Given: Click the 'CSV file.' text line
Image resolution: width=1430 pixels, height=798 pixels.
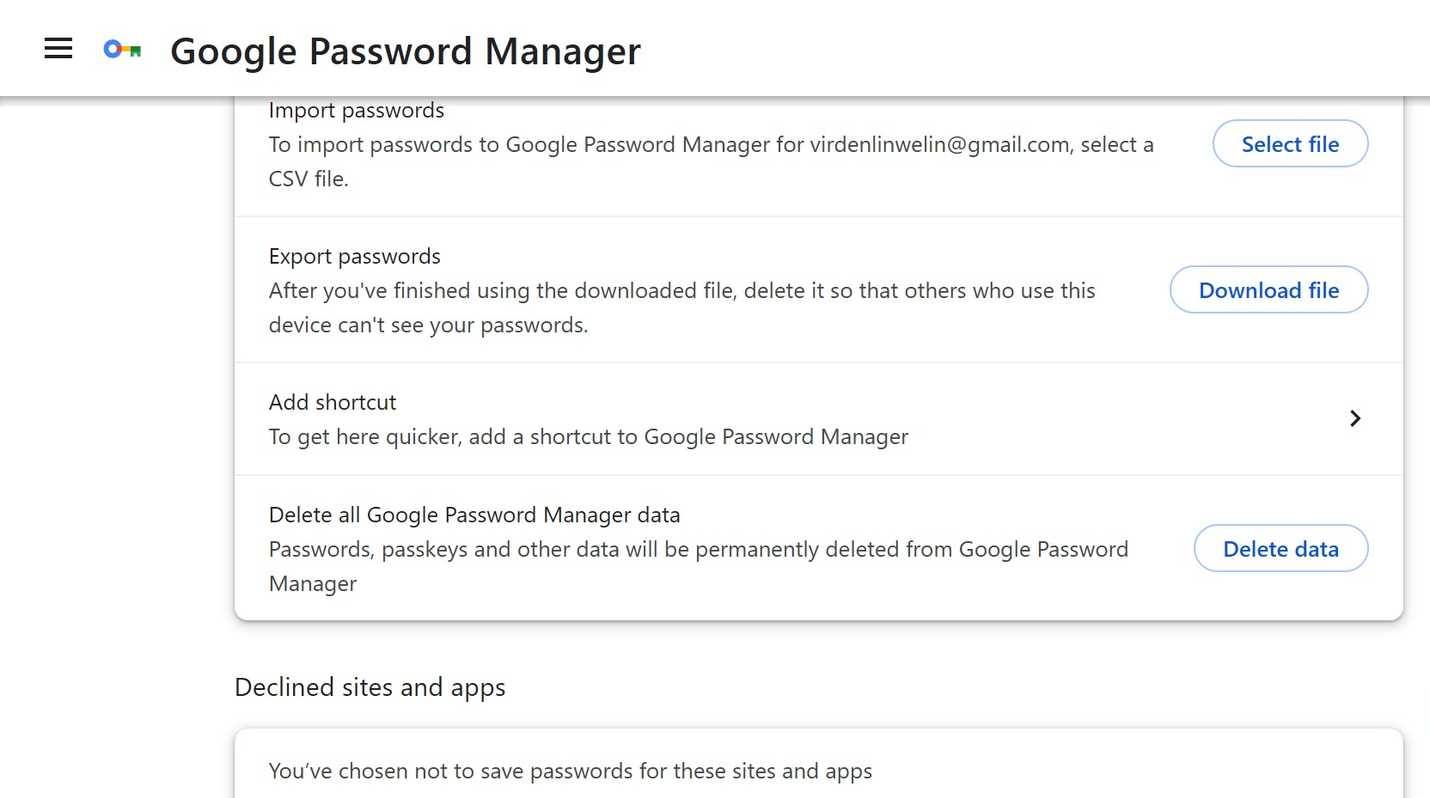Looking at the screenshot, I should [308, 180].
